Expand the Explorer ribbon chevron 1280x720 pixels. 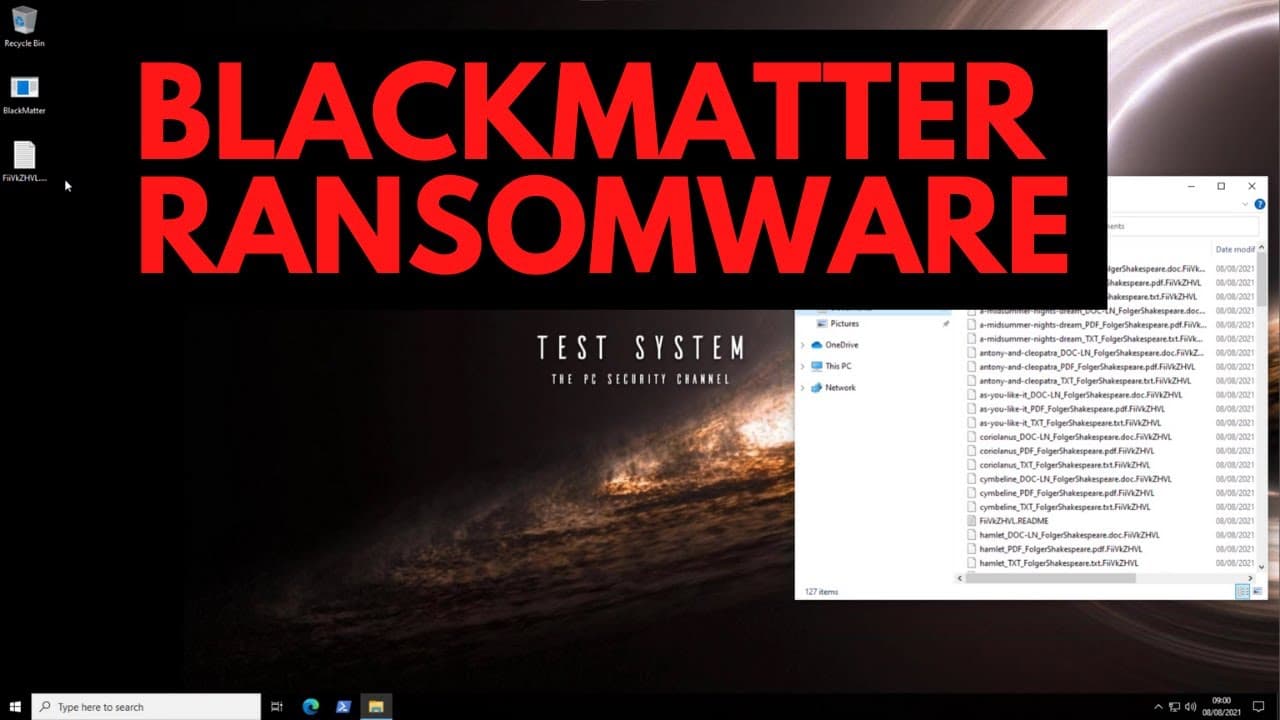point(1245,204)
